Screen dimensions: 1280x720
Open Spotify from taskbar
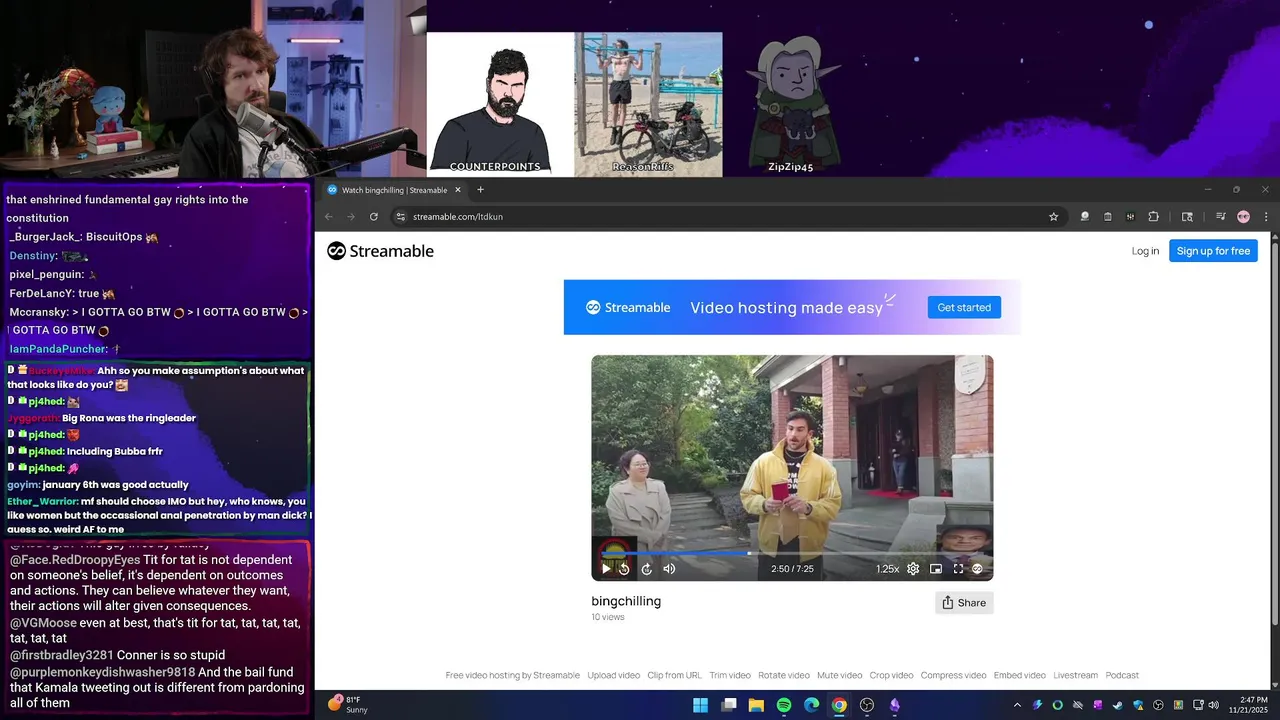[x=784, y=705]
